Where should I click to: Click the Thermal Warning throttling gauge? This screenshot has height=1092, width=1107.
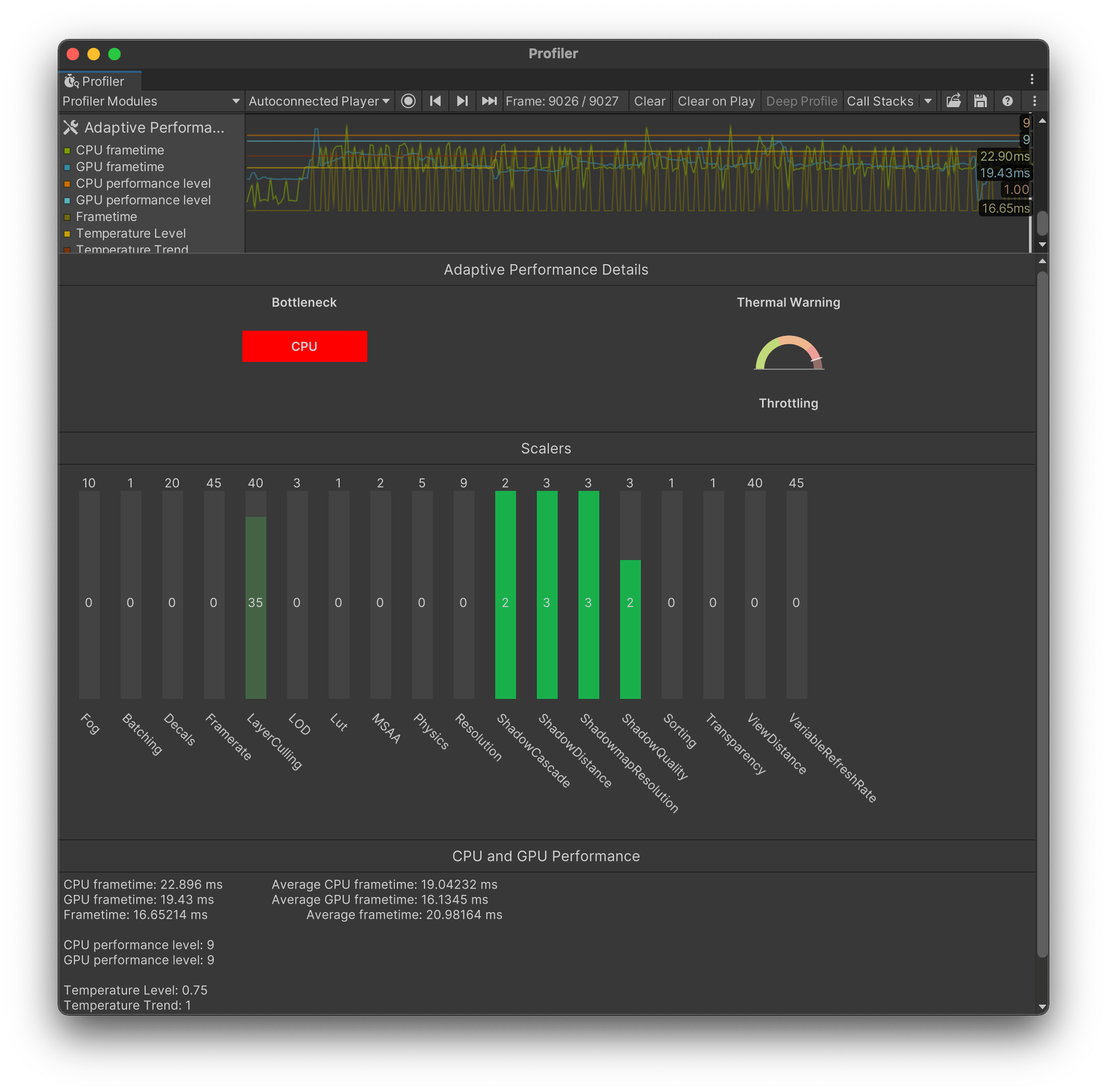click(x=789, y=355)
